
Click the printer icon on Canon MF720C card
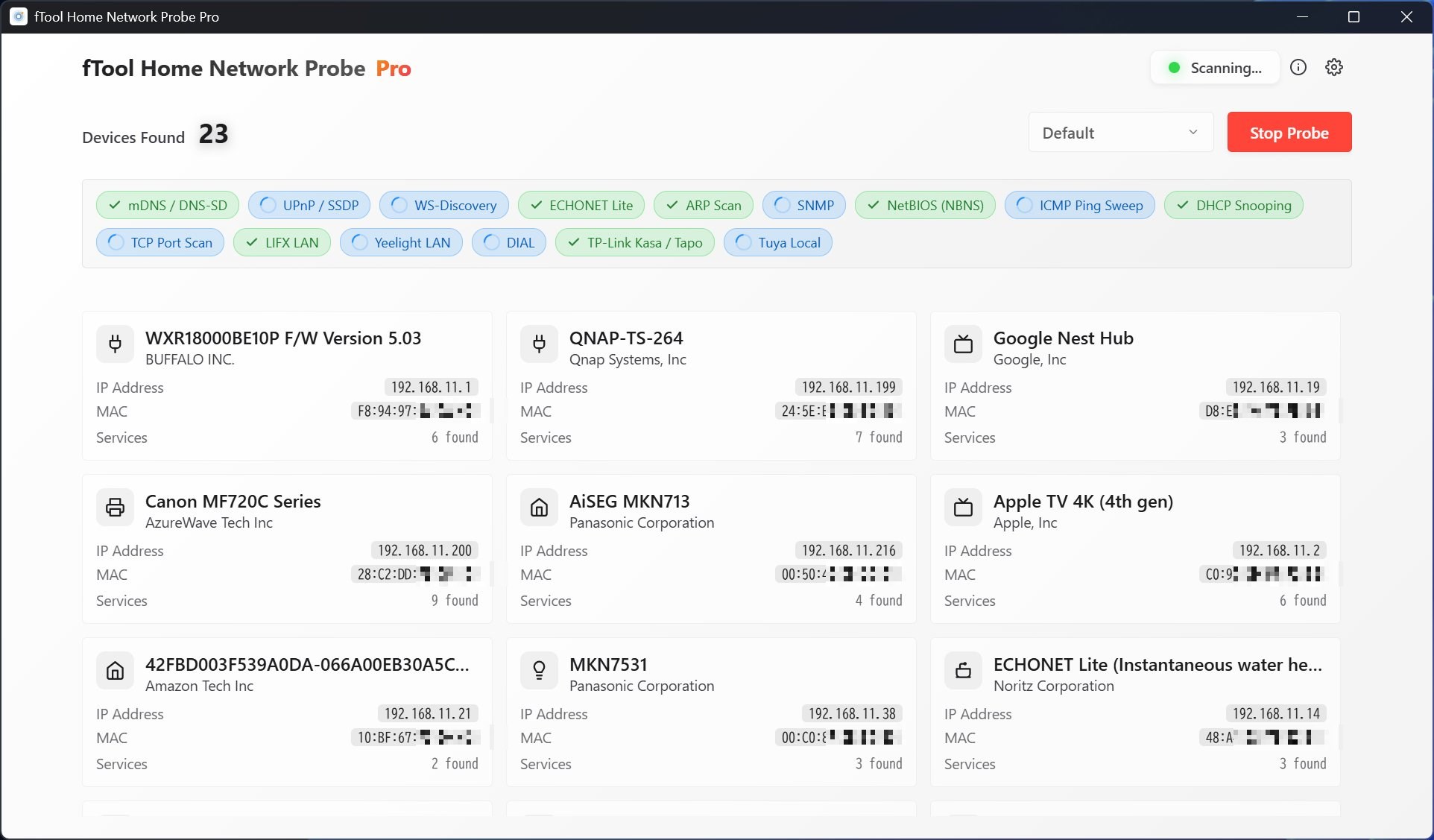(x=115, y=508)
